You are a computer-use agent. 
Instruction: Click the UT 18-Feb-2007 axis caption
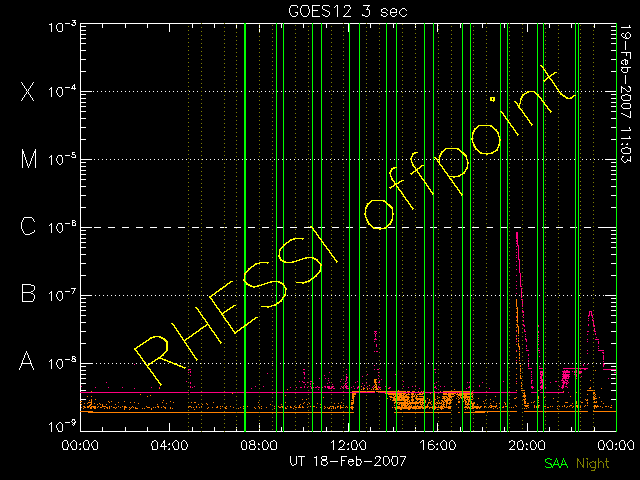[348, 461]
